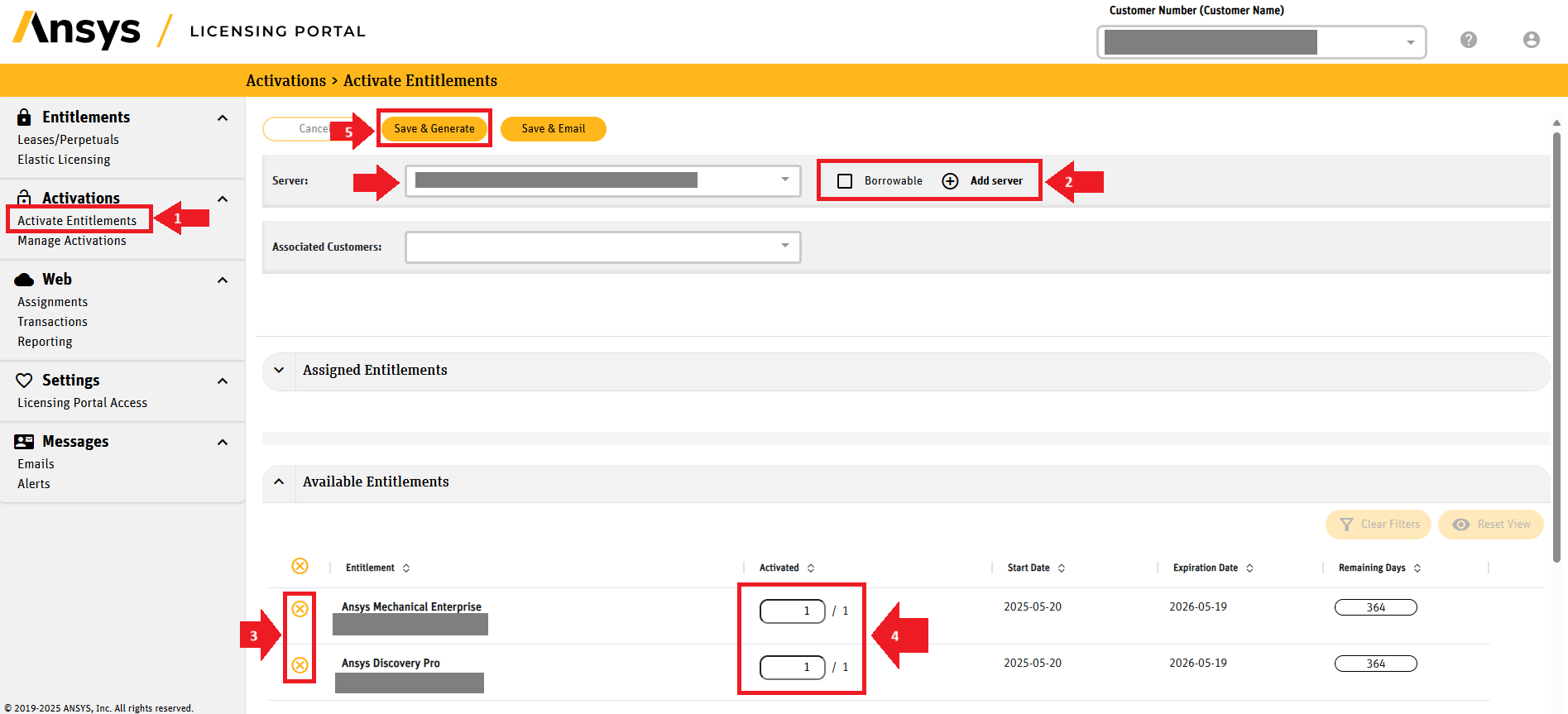This screenshot has height=714, width=1568.
Task: Click the page vertical scrollbar
Action: 1556,347
